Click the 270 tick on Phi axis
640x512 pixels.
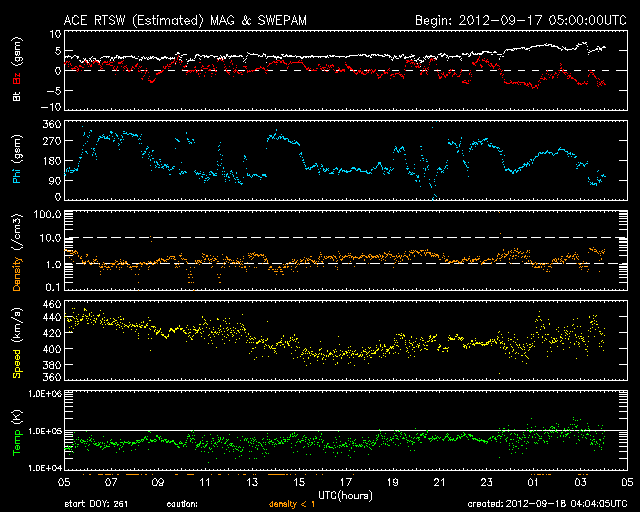click(x=52, y=141)
